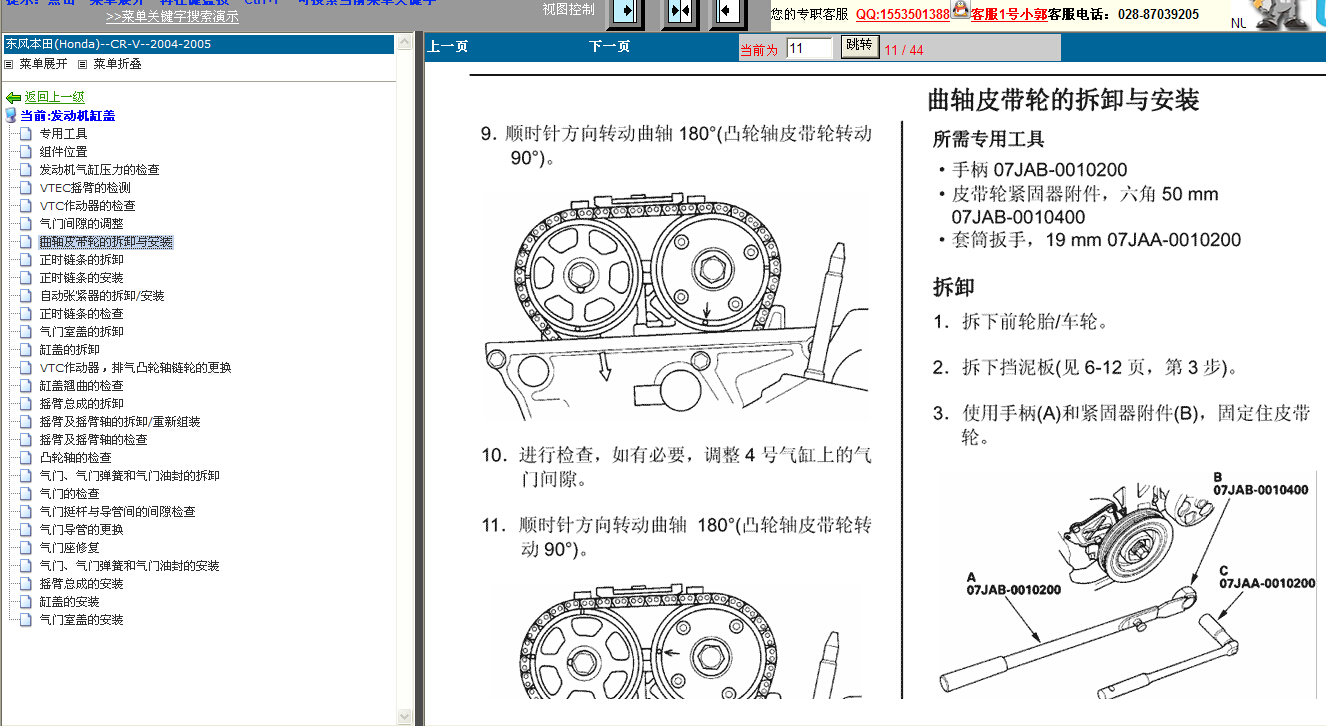The image size is (1326, 726).
Task: Go back with the 返回上一级 link
Action: click(x=54, y=97)
